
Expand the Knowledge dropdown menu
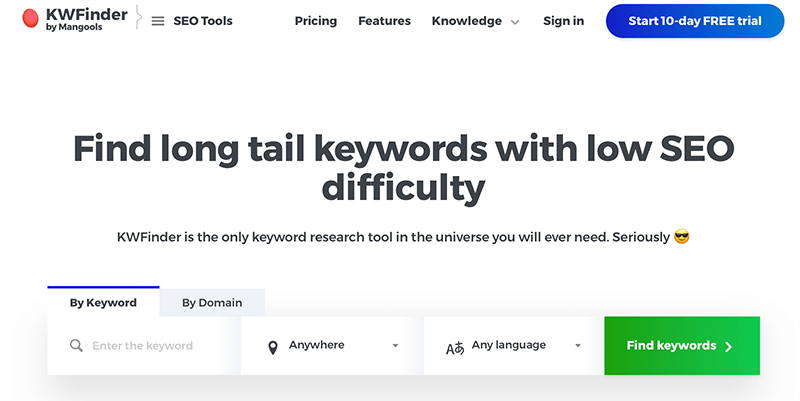[x=476, y=21]
